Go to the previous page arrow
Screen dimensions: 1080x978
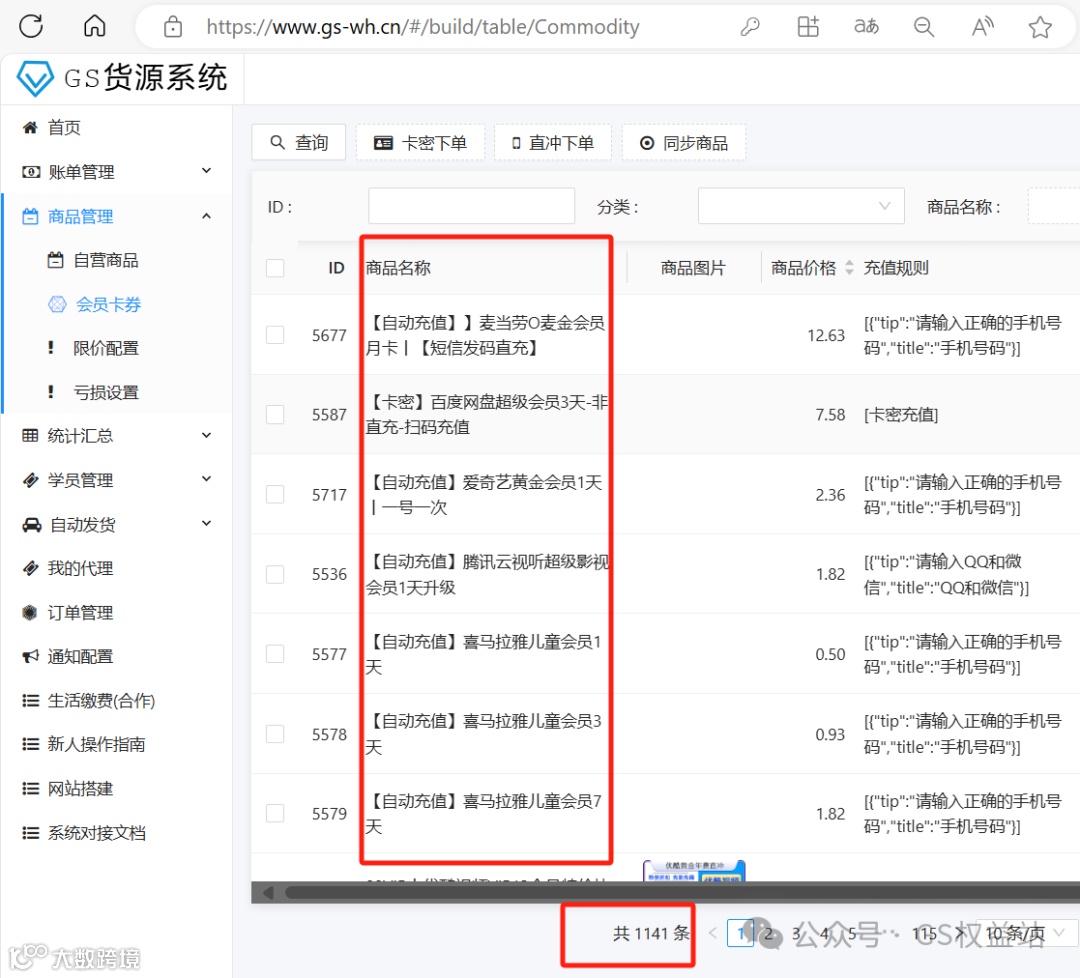713,933
